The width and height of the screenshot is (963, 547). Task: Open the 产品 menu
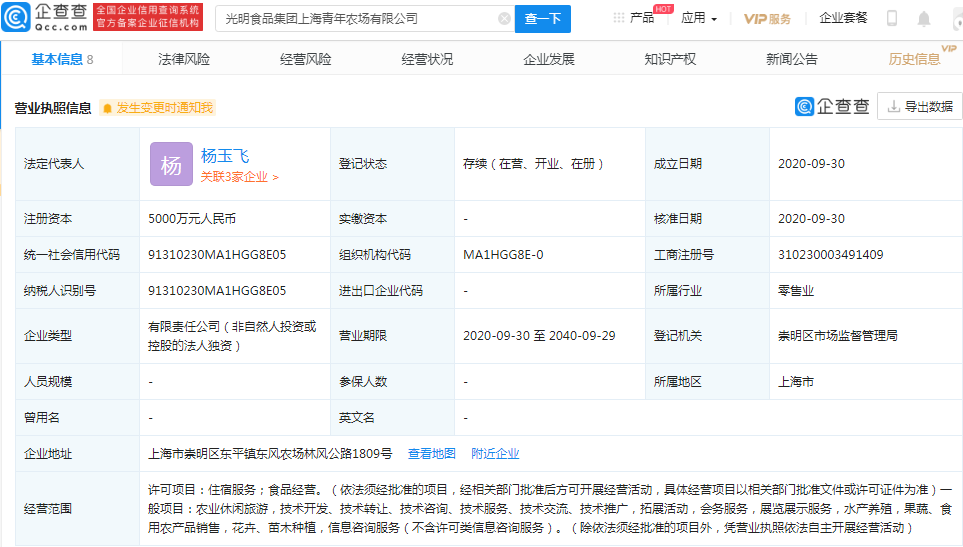pos(642,18)
